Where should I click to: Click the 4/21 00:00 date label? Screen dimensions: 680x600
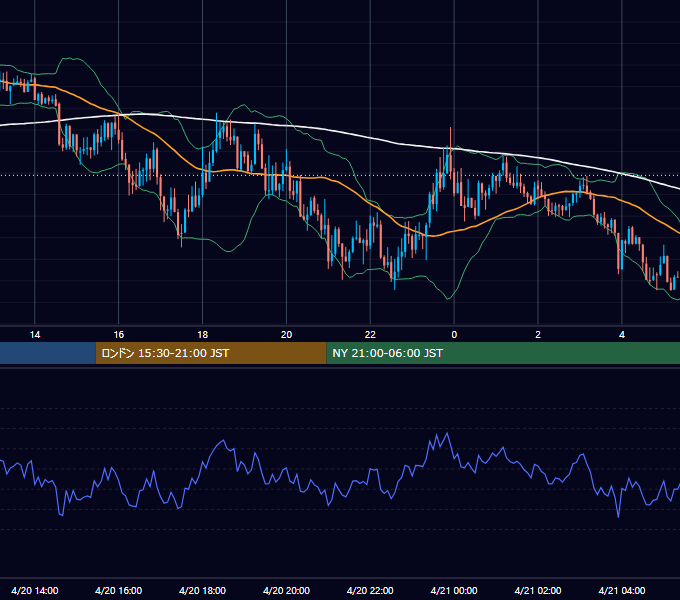tap(454, 590)
